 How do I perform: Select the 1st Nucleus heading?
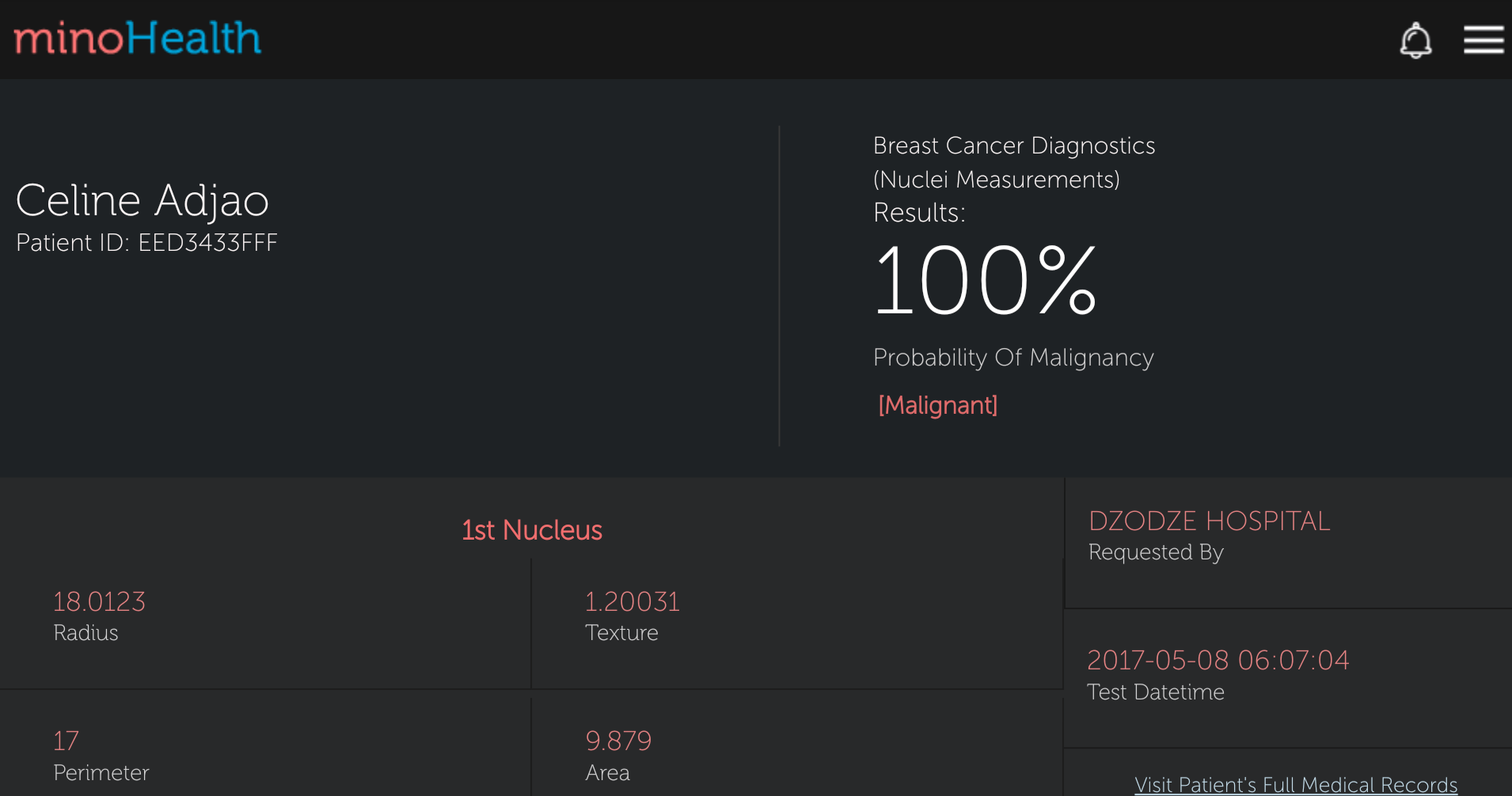[x=532, y=530]
